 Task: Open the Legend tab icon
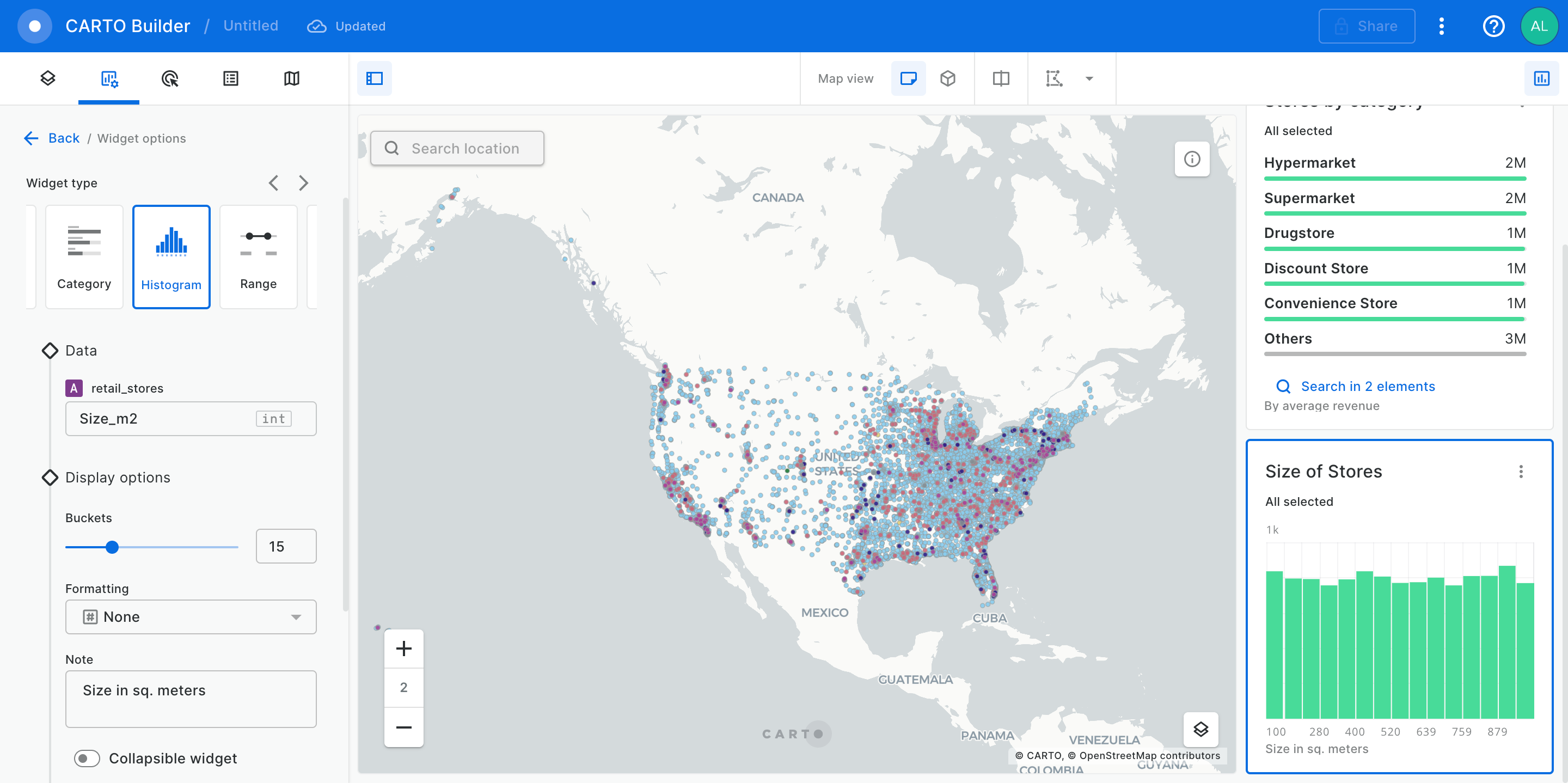(x=231, y=78)
